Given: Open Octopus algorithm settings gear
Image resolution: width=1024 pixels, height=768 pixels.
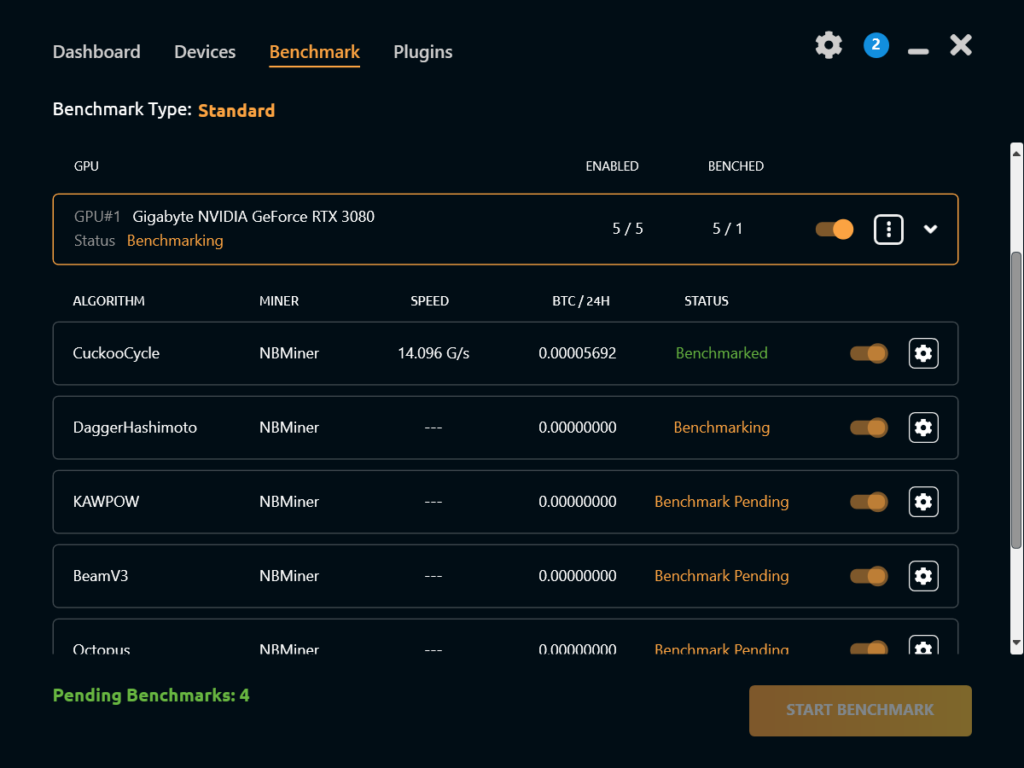Looking at the screenshot, I should pos(923,646).
